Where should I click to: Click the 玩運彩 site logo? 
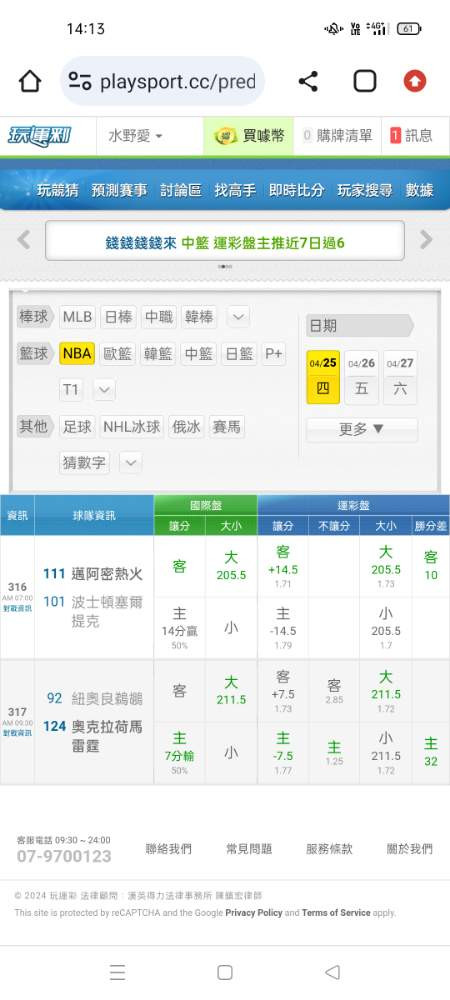tap(39, 136)
